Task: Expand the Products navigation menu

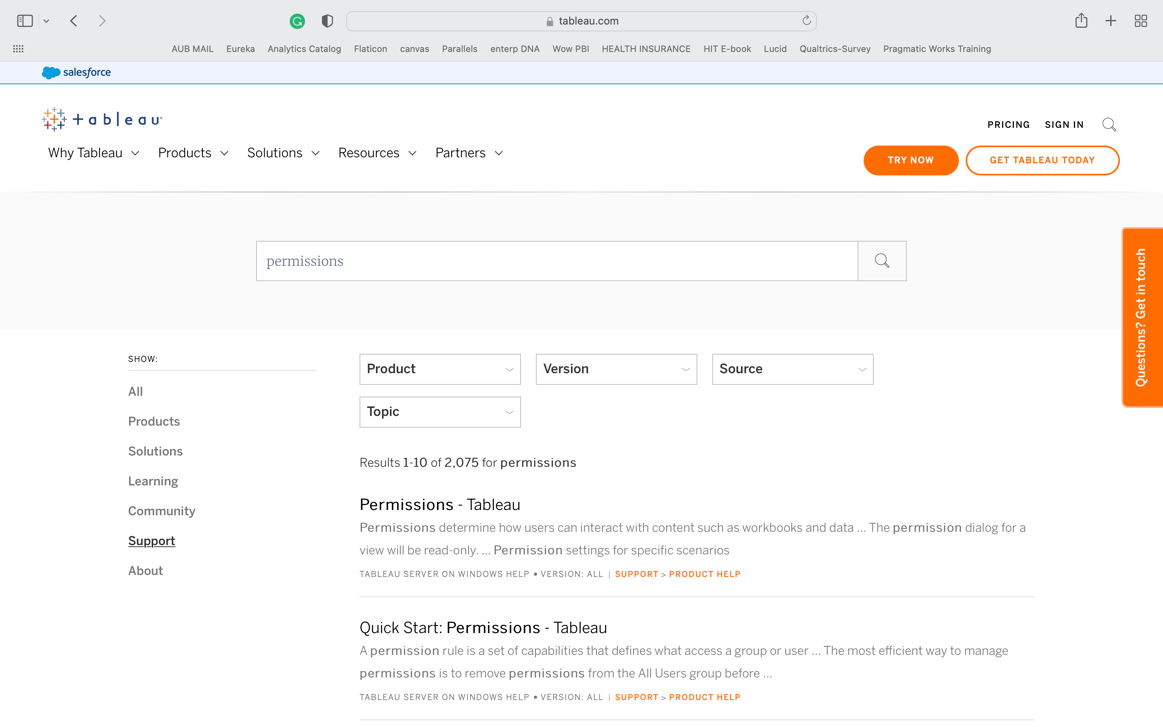Action: click(x=193, y=153)
